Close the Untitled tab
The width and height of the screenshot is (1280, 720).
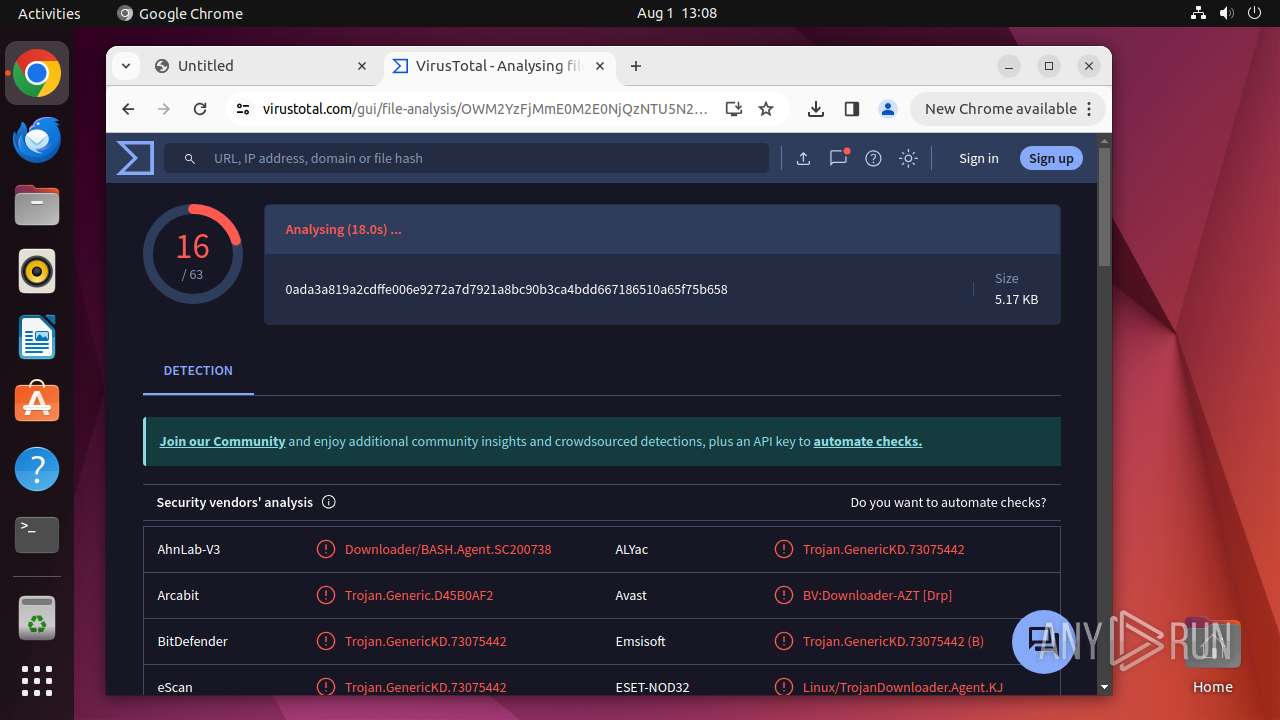(362, 66)
